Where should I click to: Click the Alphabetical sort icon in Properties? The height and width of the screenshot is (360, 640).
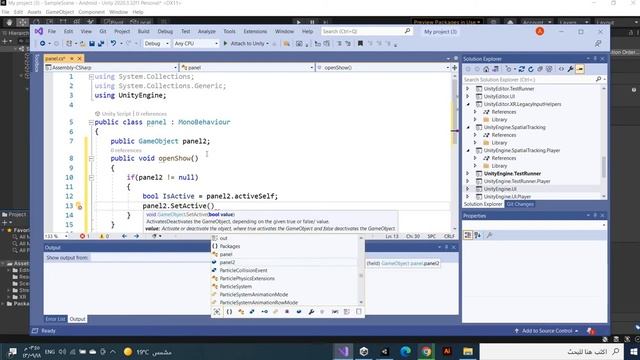click(477, 235)
